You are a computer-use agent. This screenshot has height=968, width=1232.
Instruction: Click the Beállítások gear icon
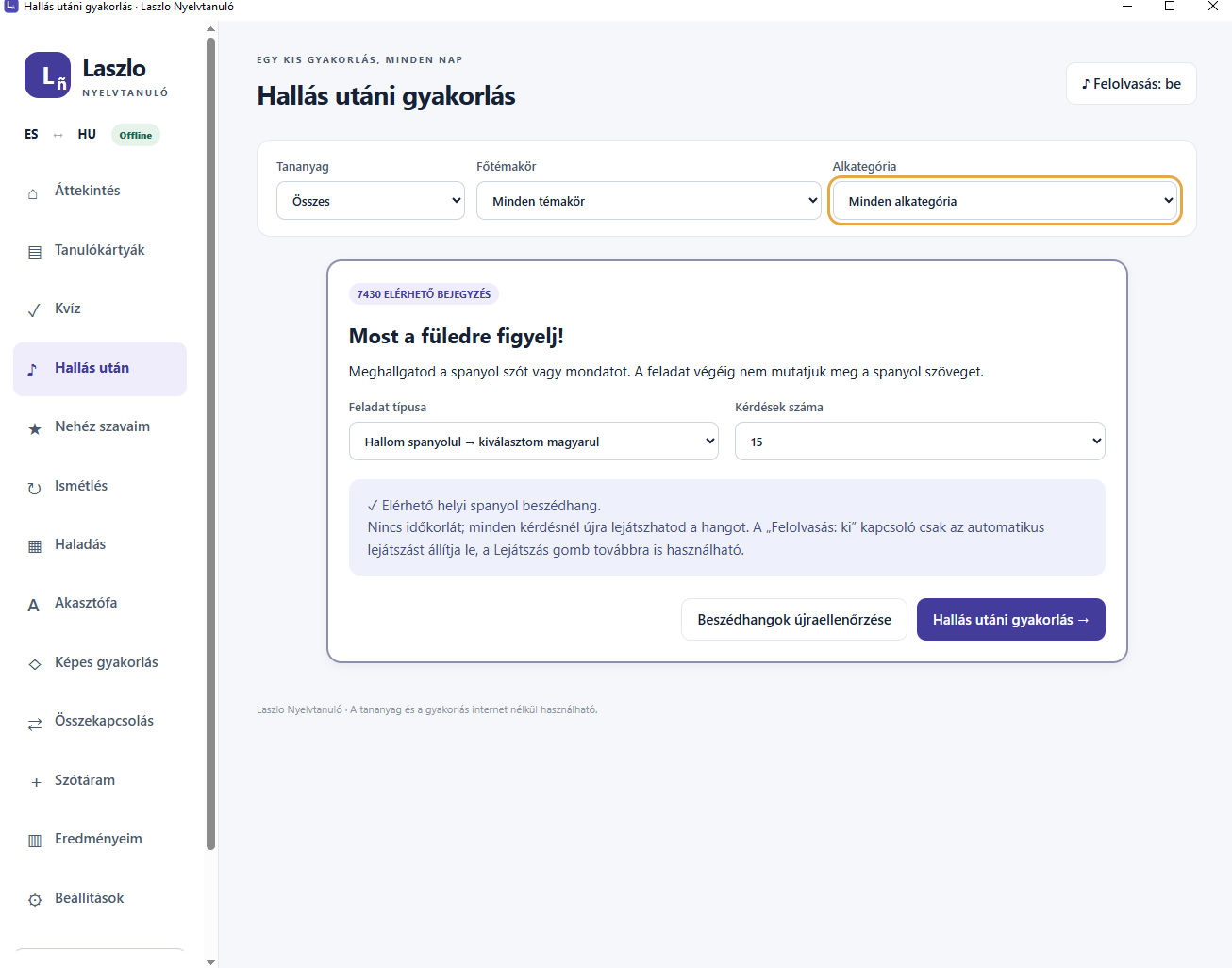[x=35, y=900]
